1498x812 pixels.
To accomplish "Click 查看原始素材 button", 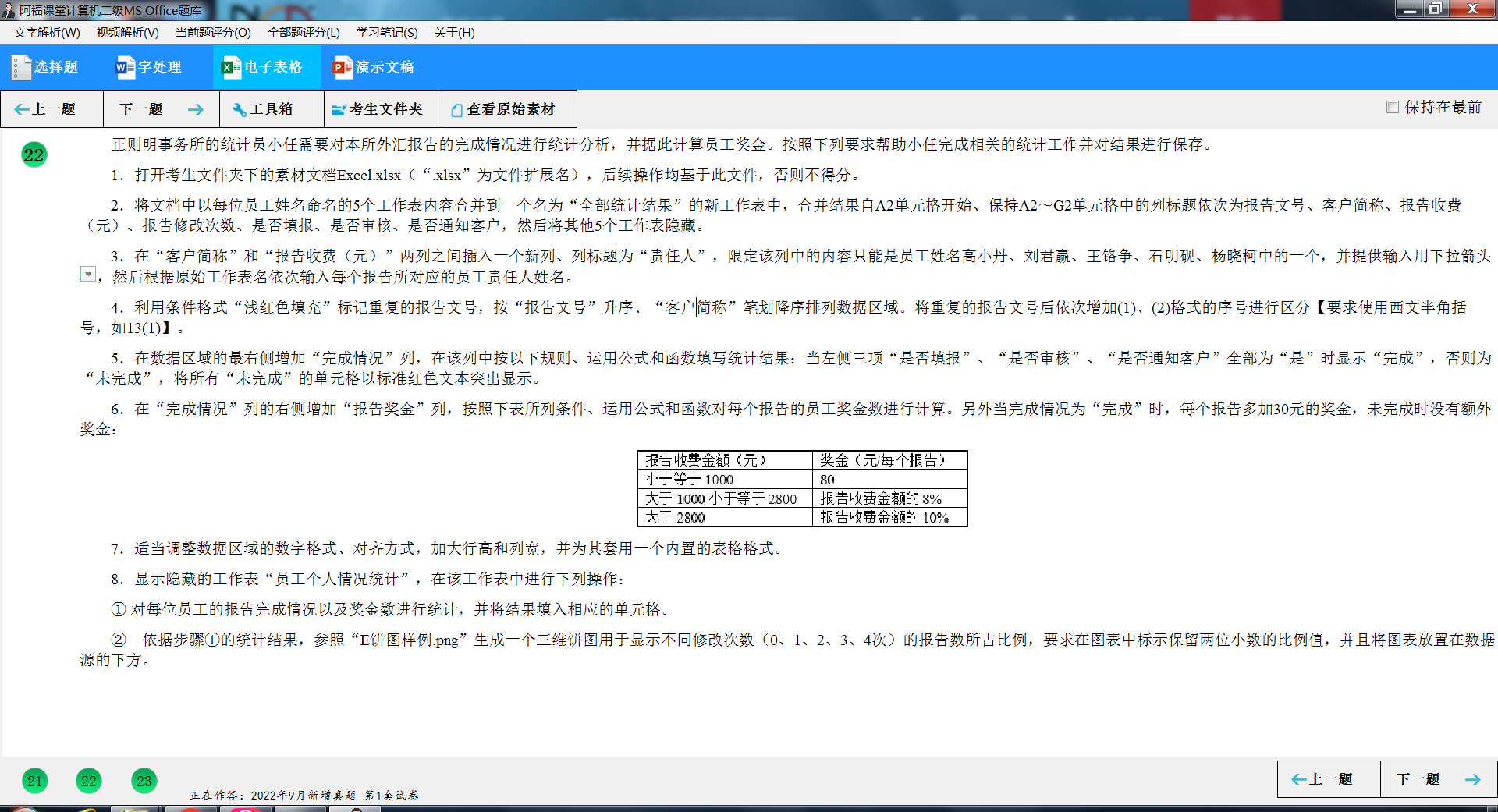I will pos(503,109).
